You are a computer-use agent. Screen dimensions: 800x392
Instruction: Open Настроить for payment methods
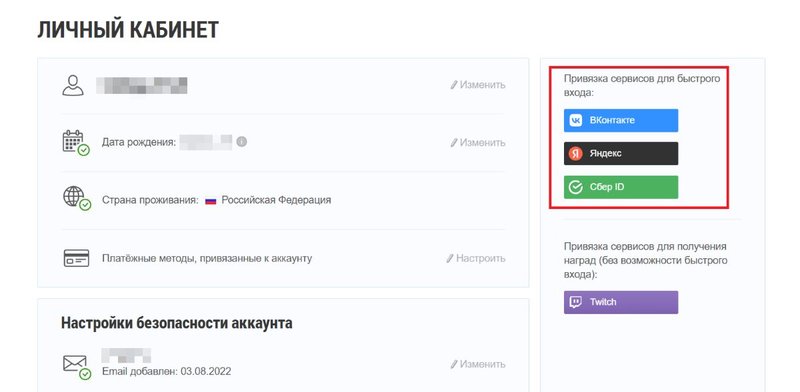(x=476, y=258)
